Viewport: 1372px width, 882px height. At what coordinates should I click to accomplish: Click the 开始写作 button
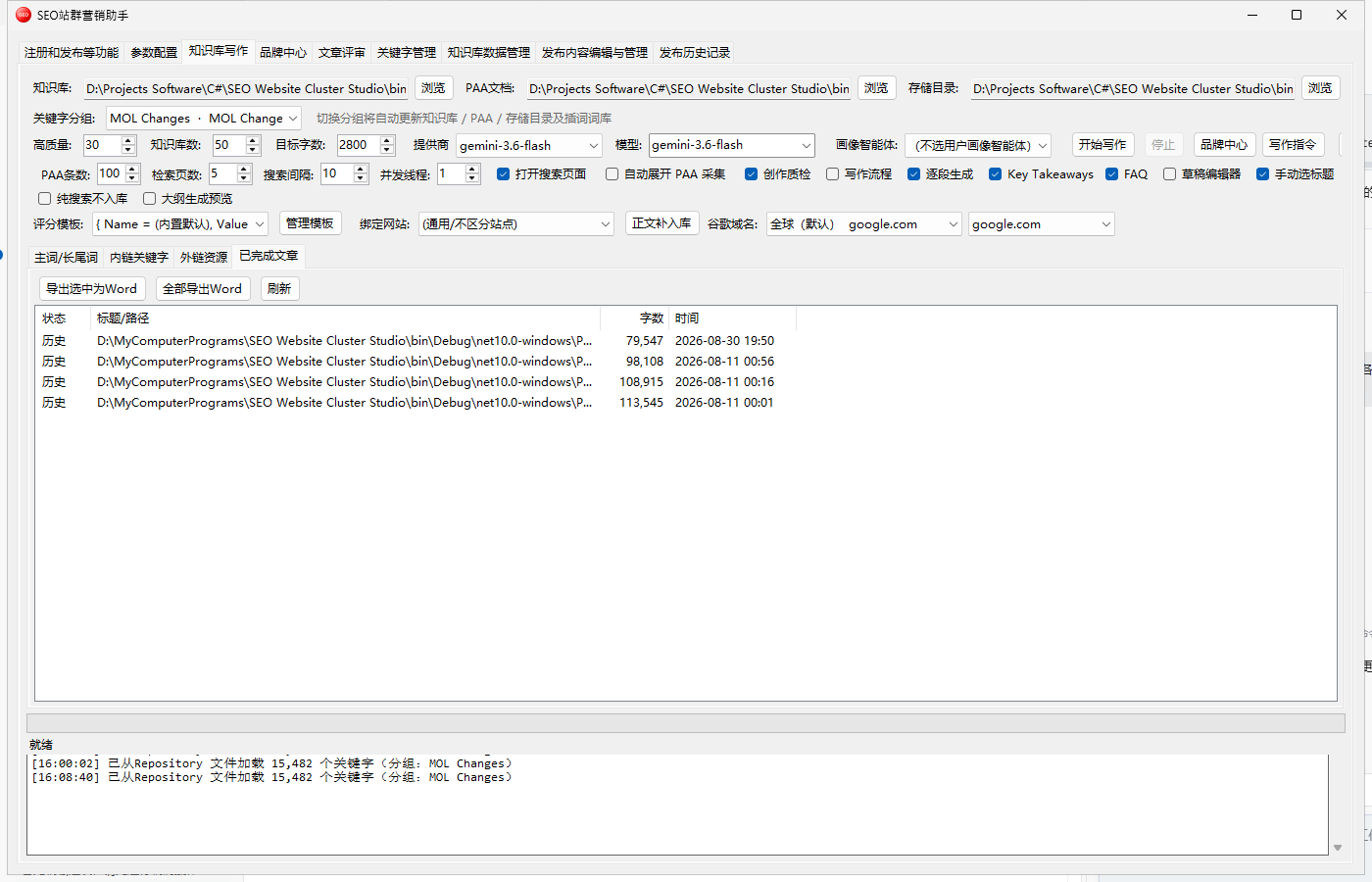click(1102, 145)
